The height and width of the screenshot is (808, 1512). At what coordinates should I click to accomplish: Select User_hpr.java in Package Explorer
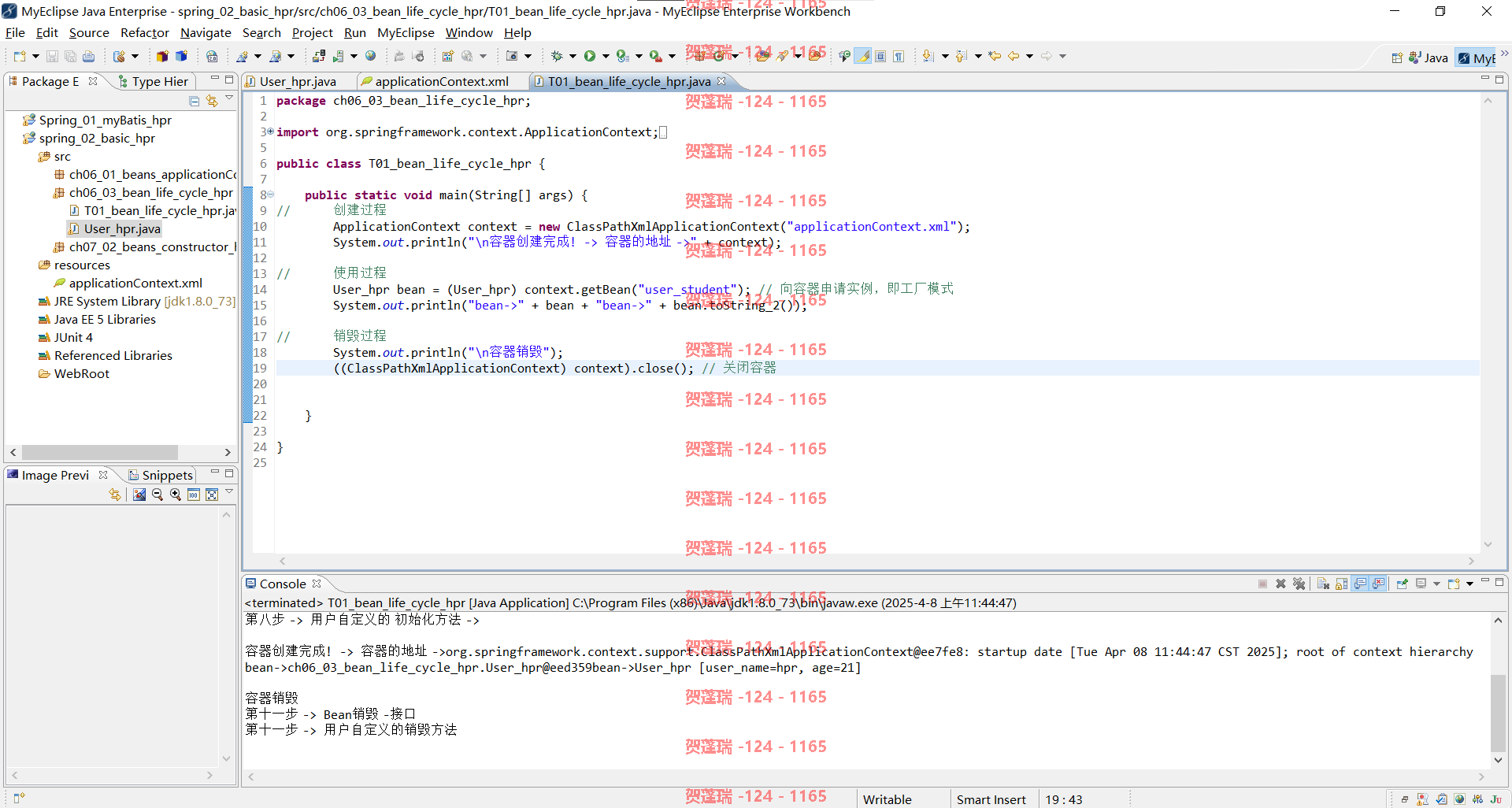click(122, 228)
